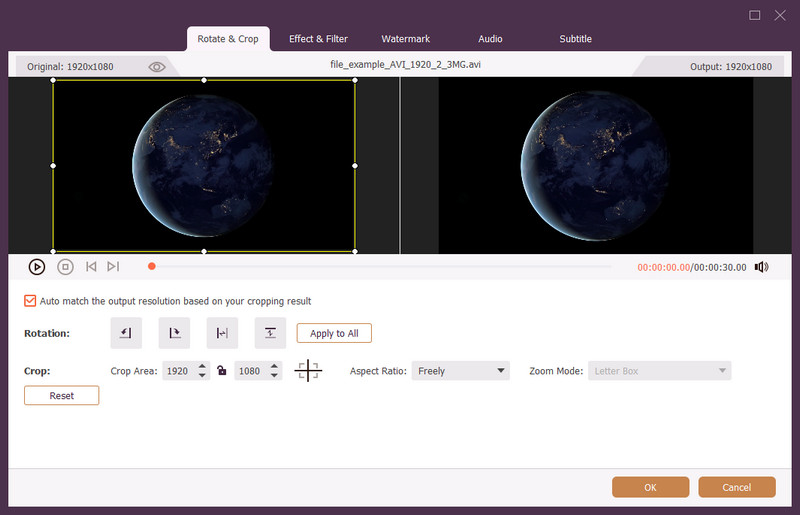Screen dimensions: 800x515
Task: Rotate video 90 degrees left
Action: pyautogui.click(x=126, y=333)
